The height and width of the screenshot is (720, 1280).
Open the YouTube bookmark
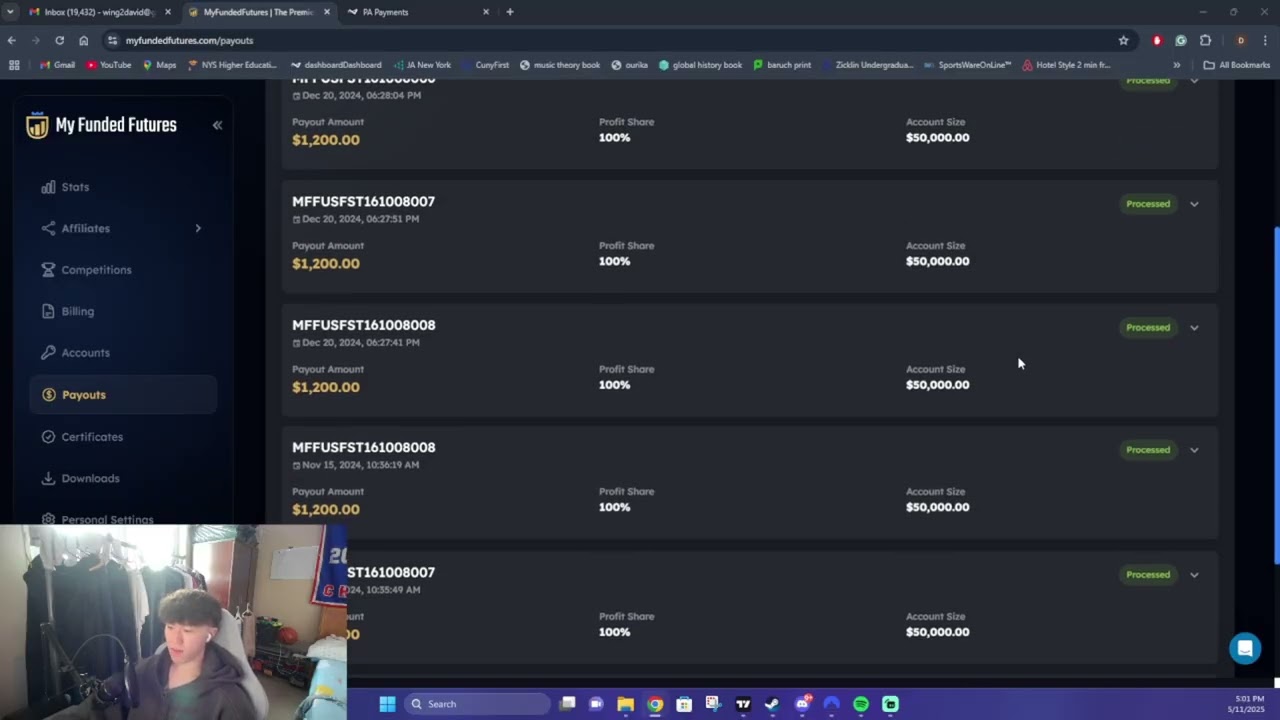(x=108, y=65)
